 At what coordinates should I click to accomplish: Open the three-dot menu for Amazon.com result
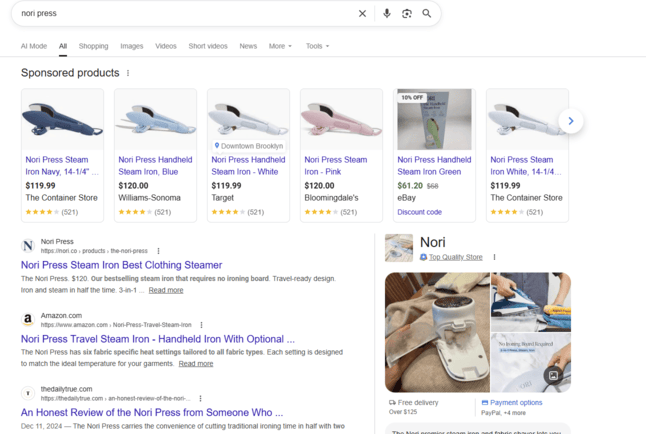tap(201, 325)
